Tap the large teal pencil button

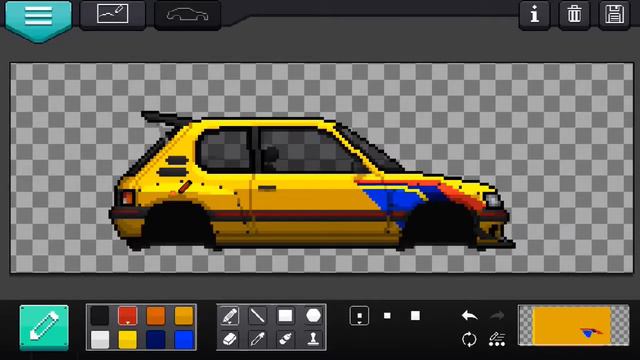44,327
